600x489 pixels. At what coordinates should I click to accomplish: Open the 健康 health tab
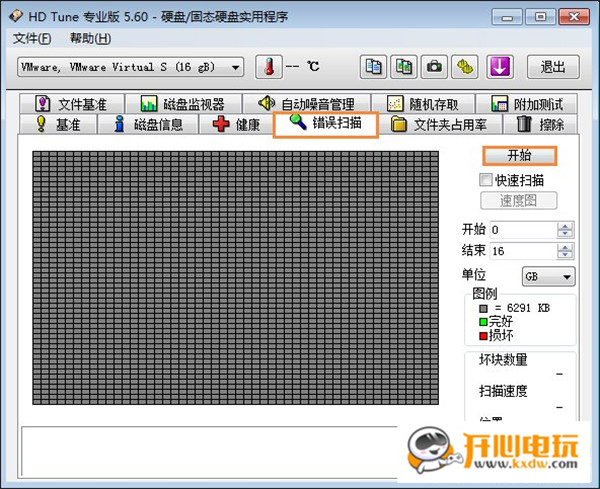236,125
